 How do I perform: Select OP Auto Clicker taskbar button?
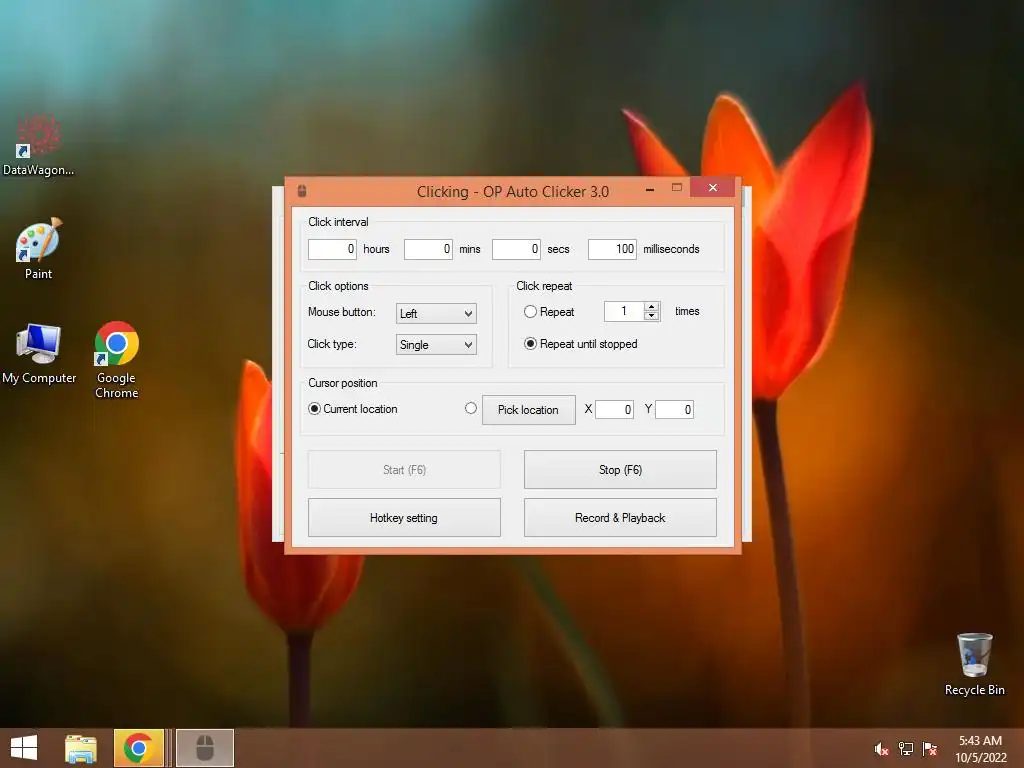click(x=205, y=748)
